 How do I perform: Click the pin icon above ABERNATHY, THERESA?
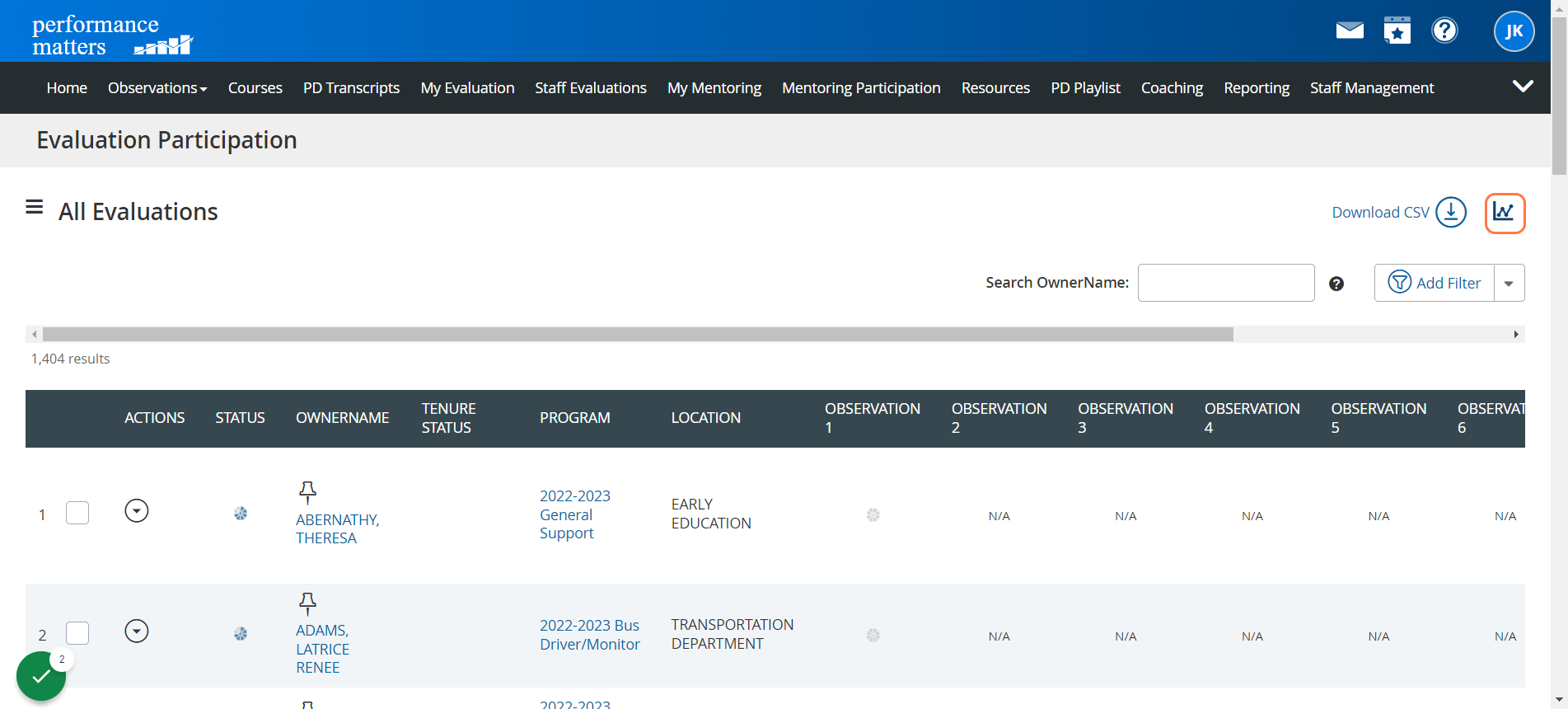[307, 493]
